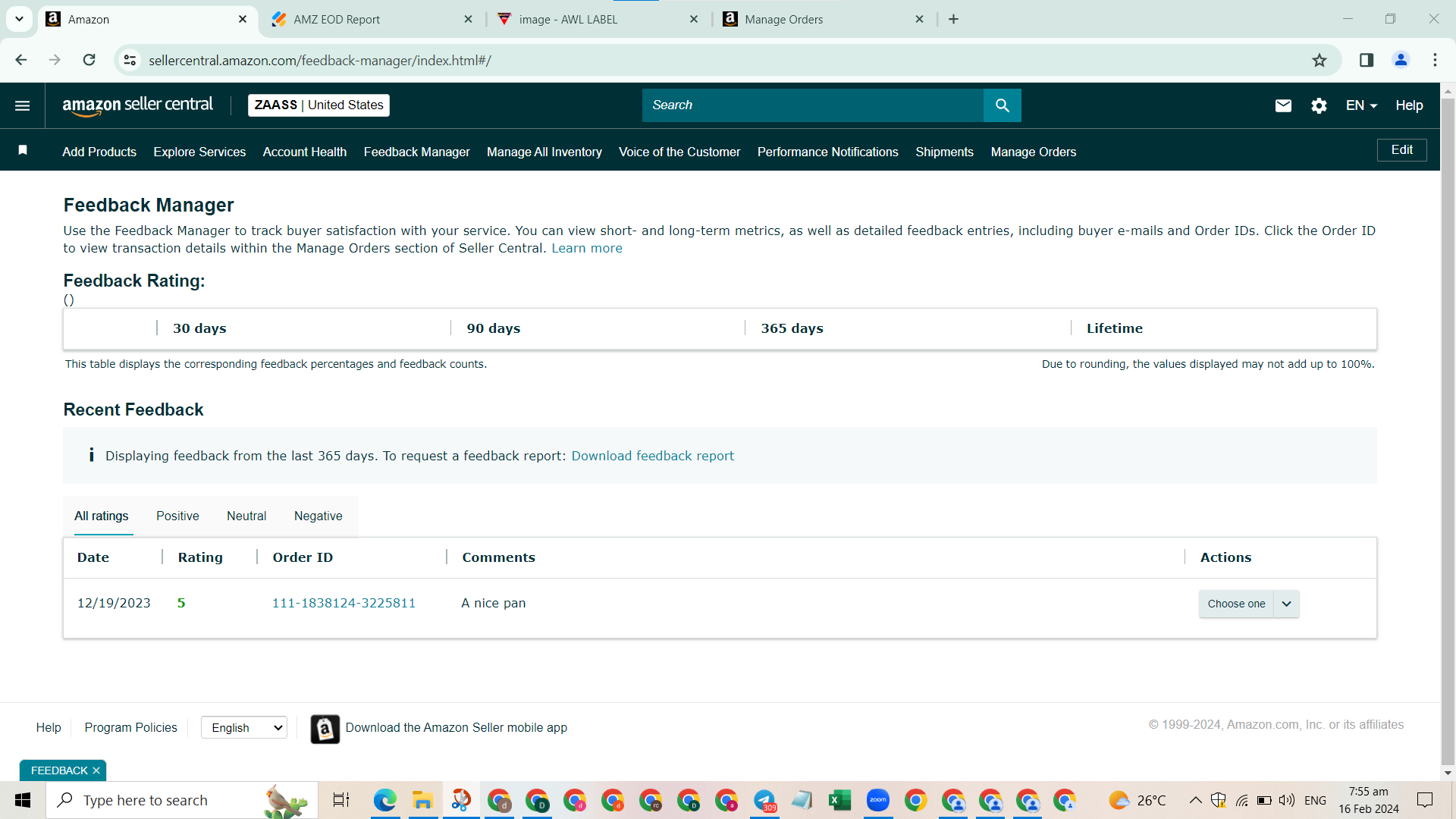Close the AMZ EOD Report tab
1456x819 pixels.
coord(468,19)
